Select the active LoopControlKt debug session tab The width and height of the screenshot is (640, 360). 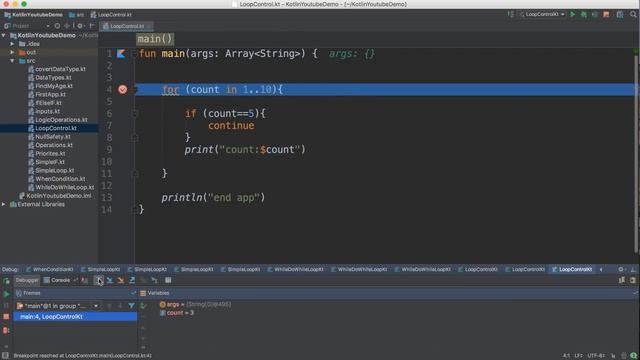coord(572,269)
